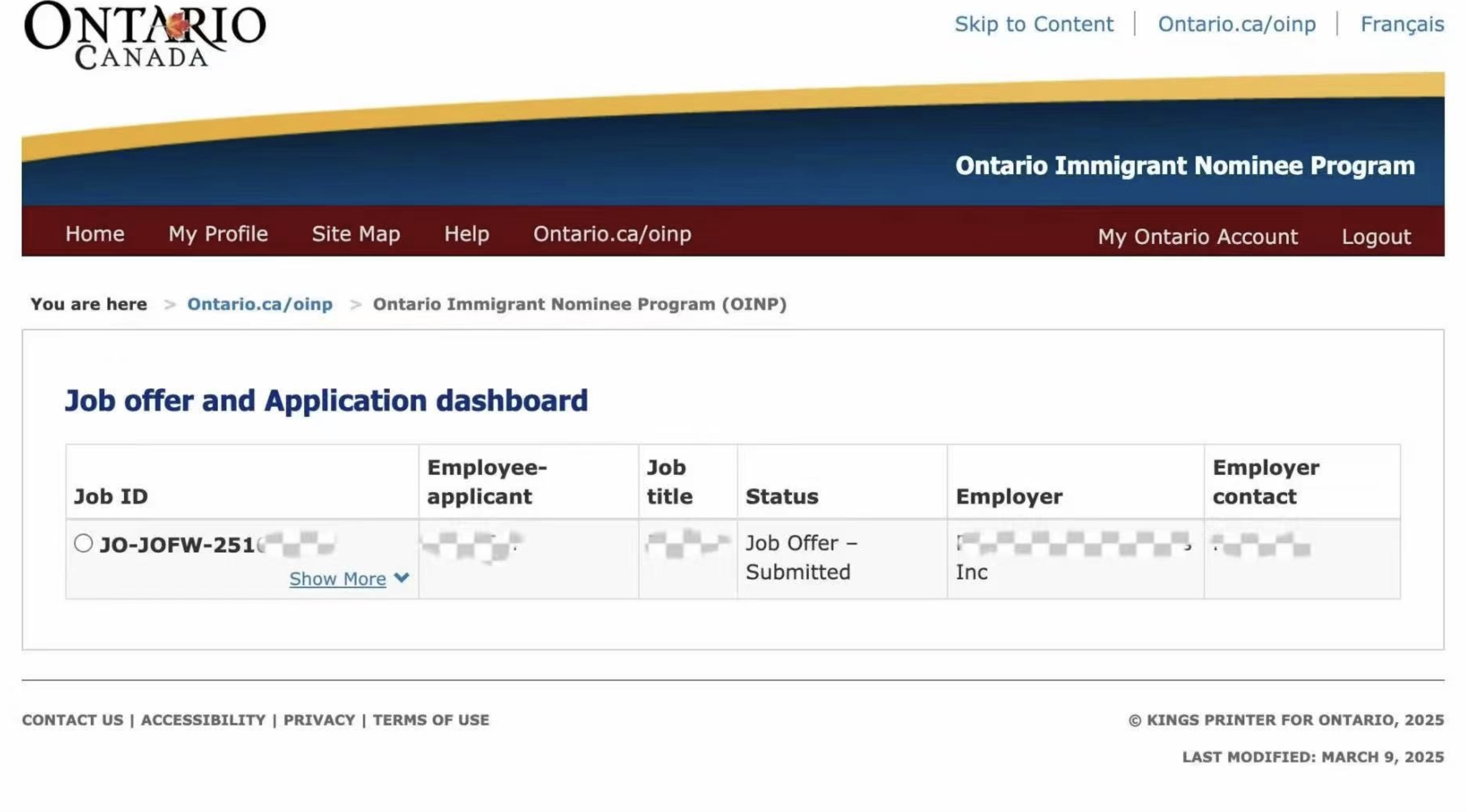Viewport: 1467px width, 812px height.
Task: Click Logout in the navigation bar
Action: pyautogui.click(x=1376, y=236)
